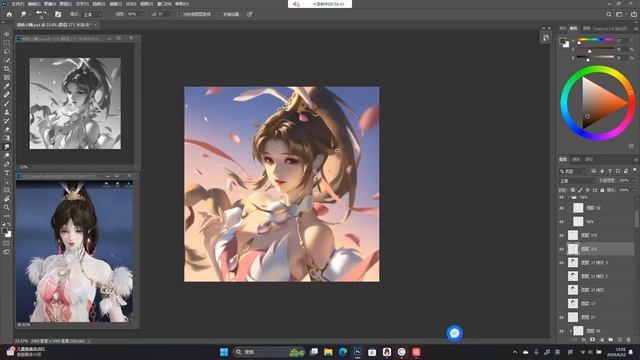Switch foreground and background colors

8,224
